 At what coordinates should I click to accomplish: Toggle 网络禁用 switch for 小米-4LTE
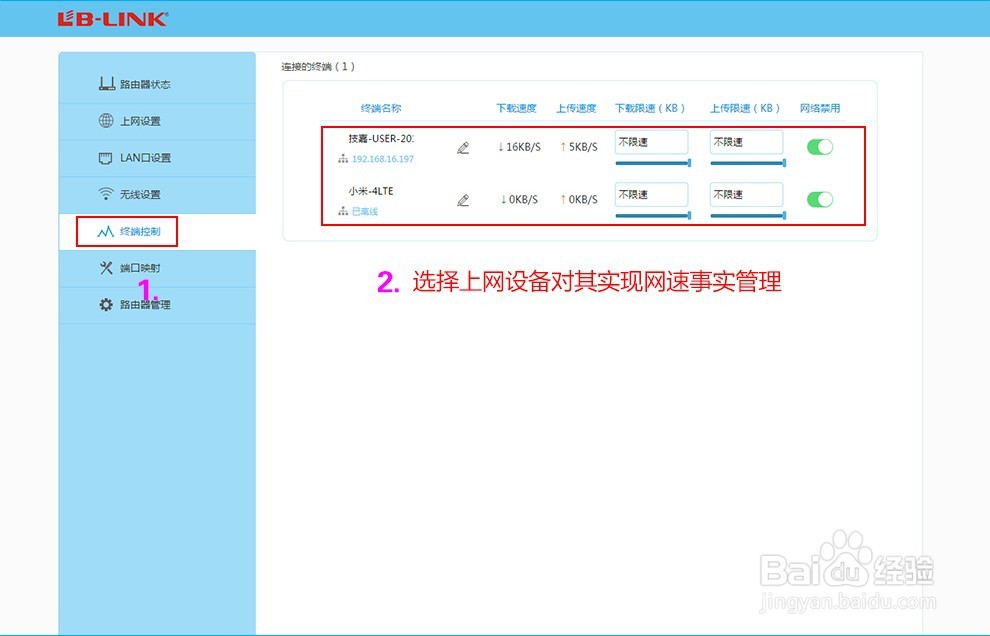pyautogui.click(x=819, y=199)
